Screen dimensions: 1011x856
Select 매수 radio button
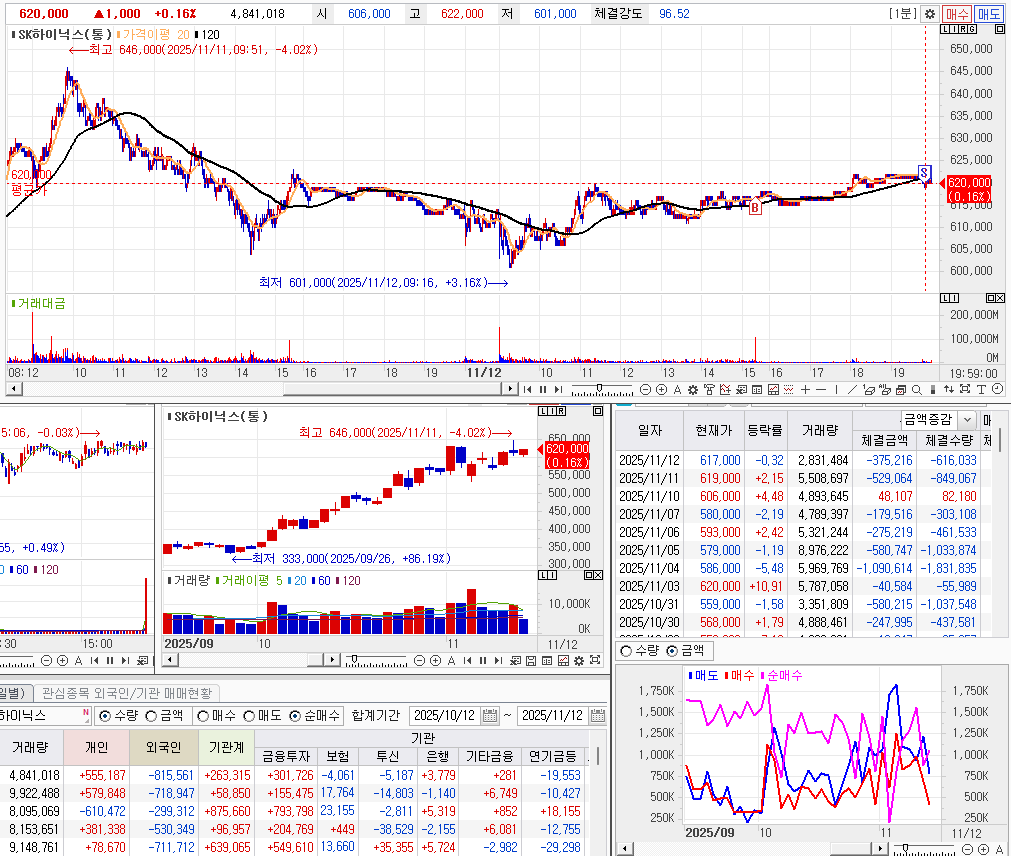(203, 715)
